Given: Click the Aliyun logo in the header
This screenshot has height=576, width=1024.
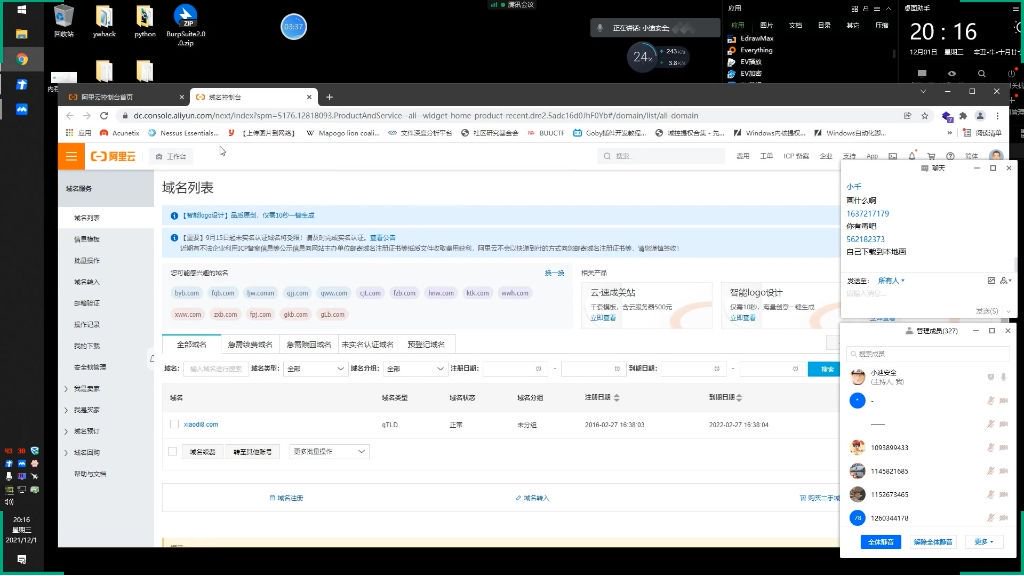Looking at the screenshot, I should [x=113, y=156].
